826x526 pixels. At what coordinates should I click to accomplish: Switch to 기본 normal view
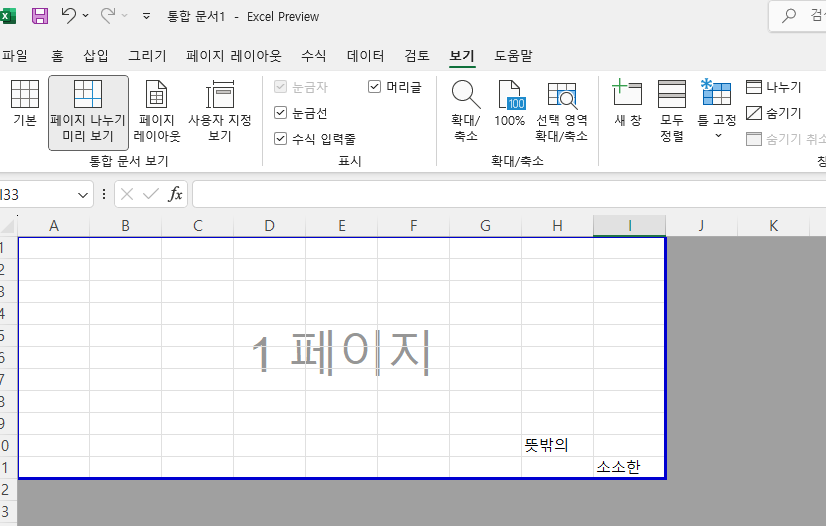coord(25,104)
